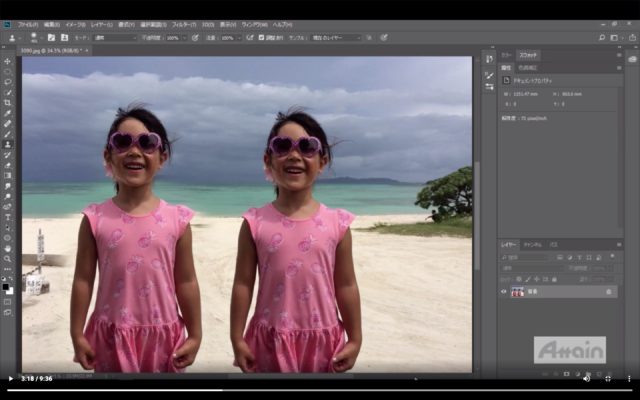Toggle the Brush Settings panel button
Viewport: 640px width, 400px height.
(x=51, y=38)
